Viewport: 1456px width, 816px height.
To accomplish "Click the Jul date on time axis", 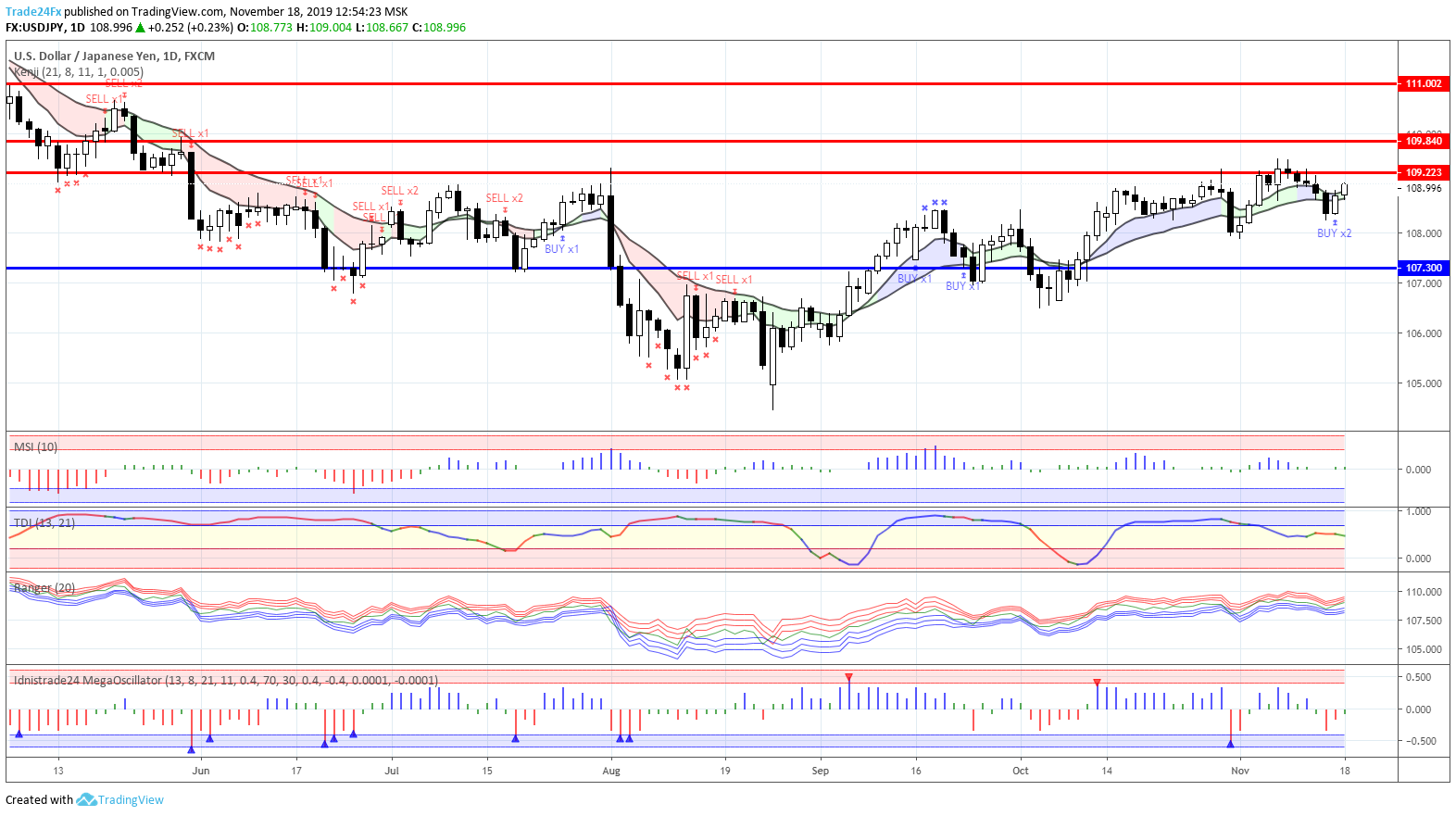I will tap(392, 771).
